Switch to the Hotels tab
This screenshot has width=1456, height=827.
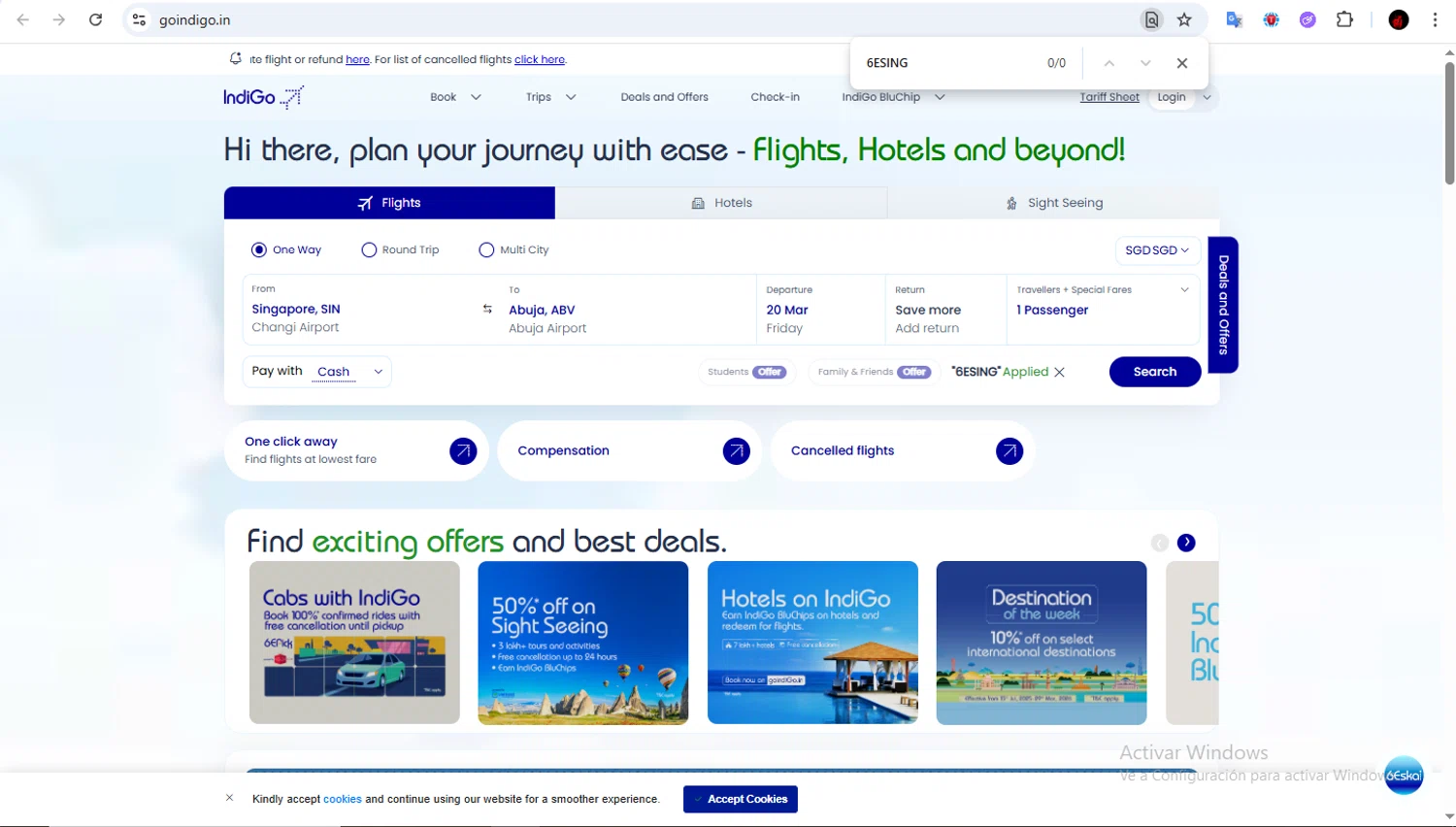tap(721, 203)
